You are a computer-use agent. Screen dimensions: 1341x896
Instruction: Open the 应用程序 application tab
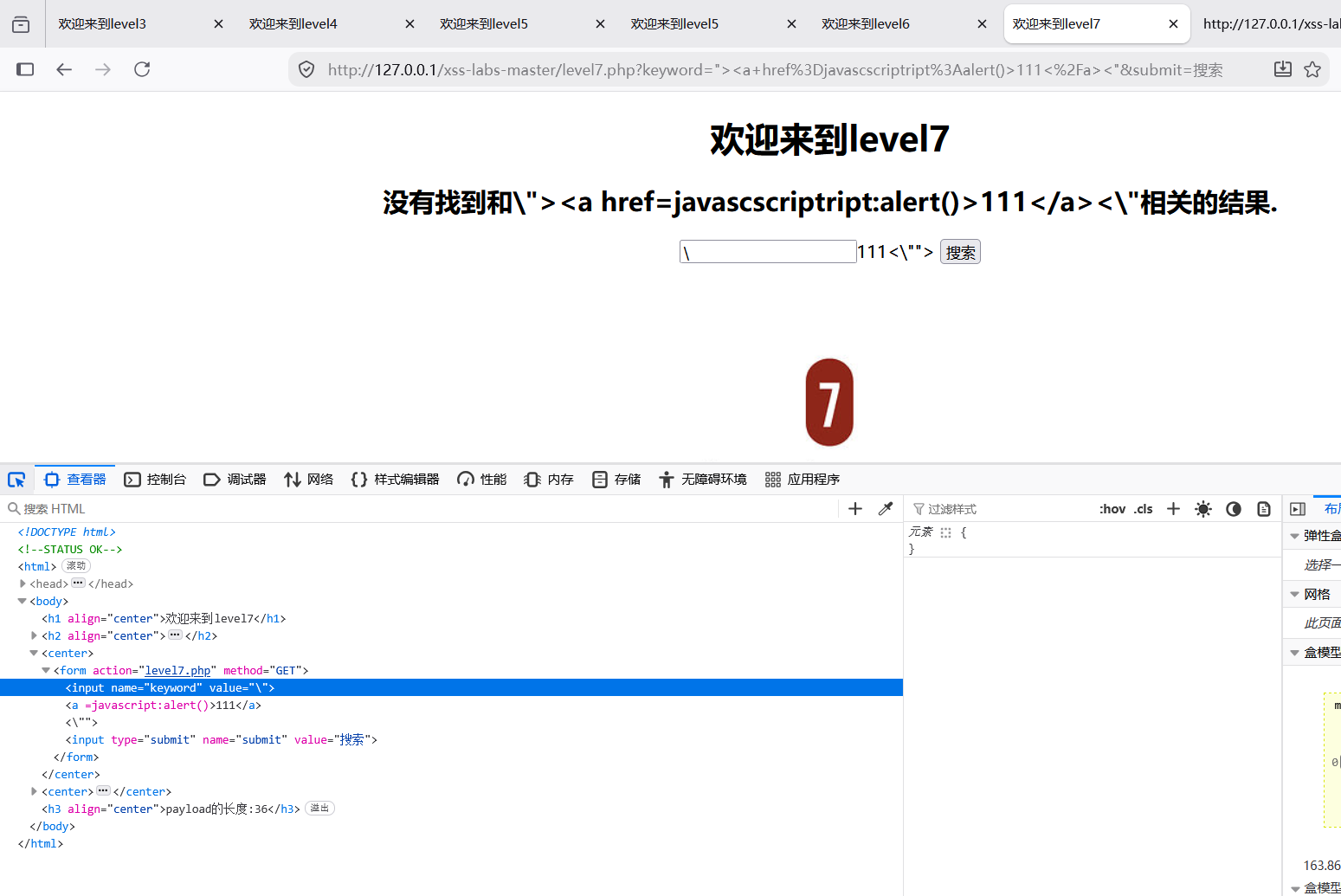[803, 480]
